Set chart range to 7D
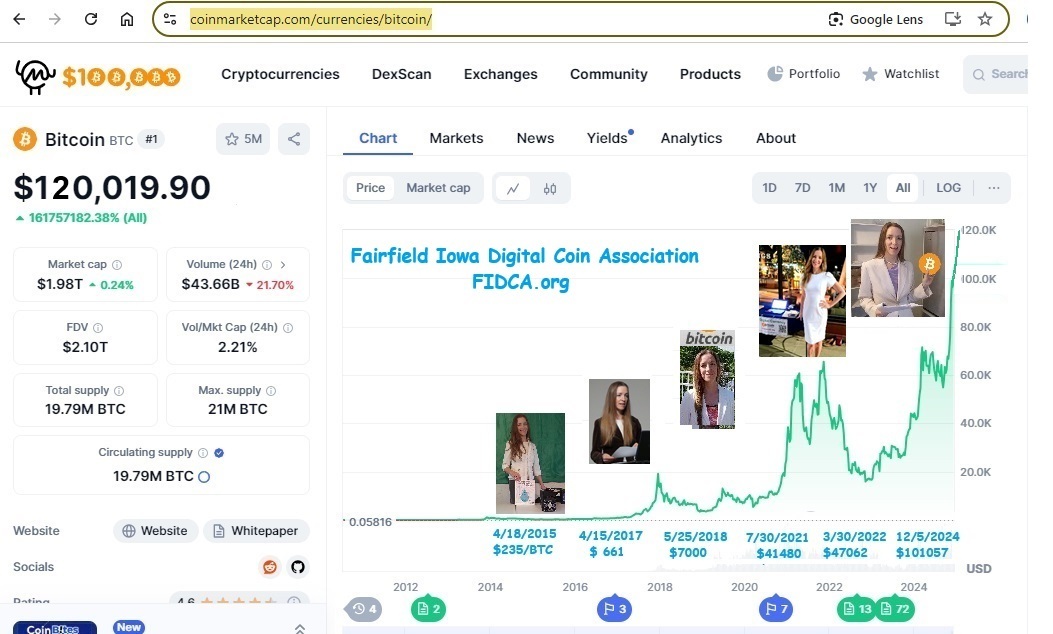Screen dimensions: 1053x634 (803, 188)
